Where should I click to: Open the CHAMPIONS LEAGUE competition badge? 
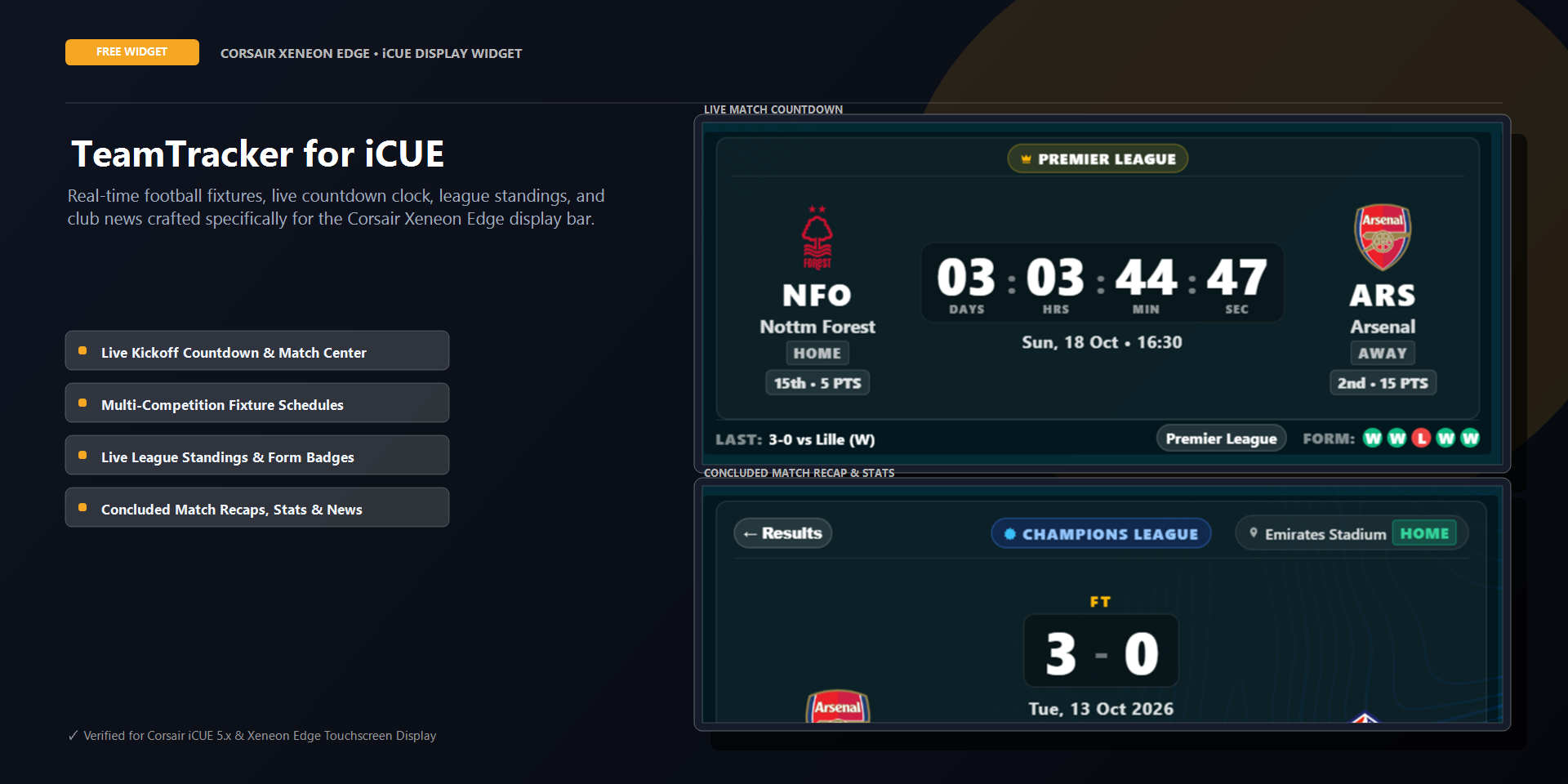1101,534
